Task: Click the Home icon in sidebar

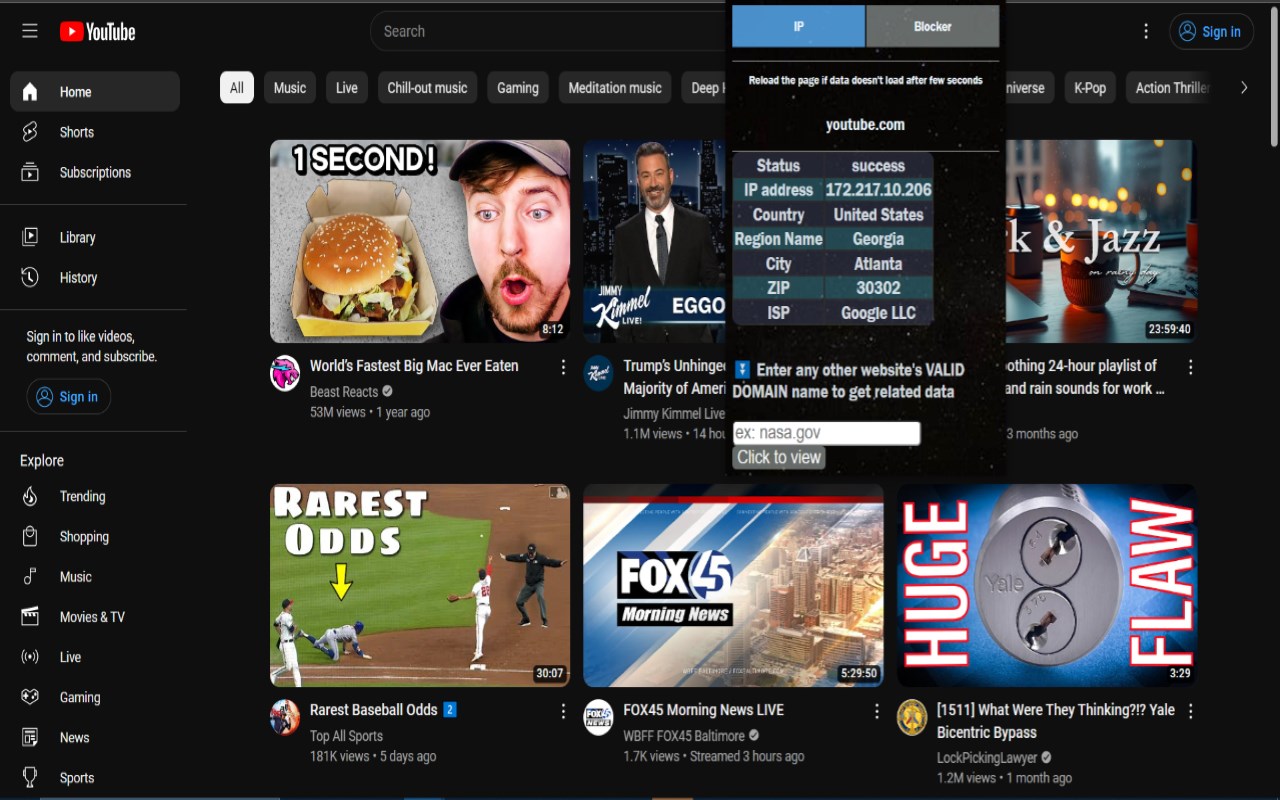Action: pos(30,92)
